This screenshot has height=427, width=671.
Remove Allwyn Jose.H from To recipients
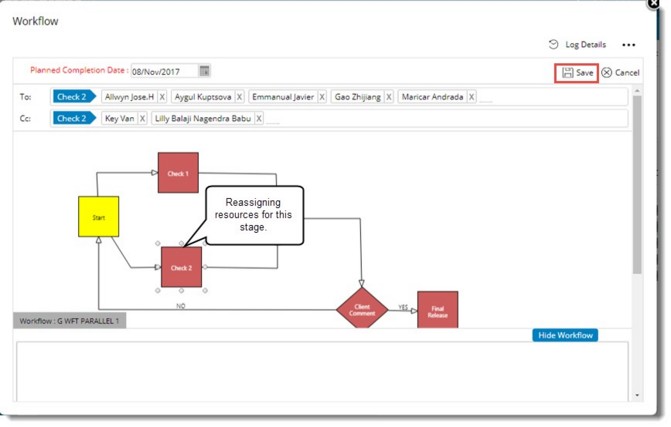coord(162,97)
